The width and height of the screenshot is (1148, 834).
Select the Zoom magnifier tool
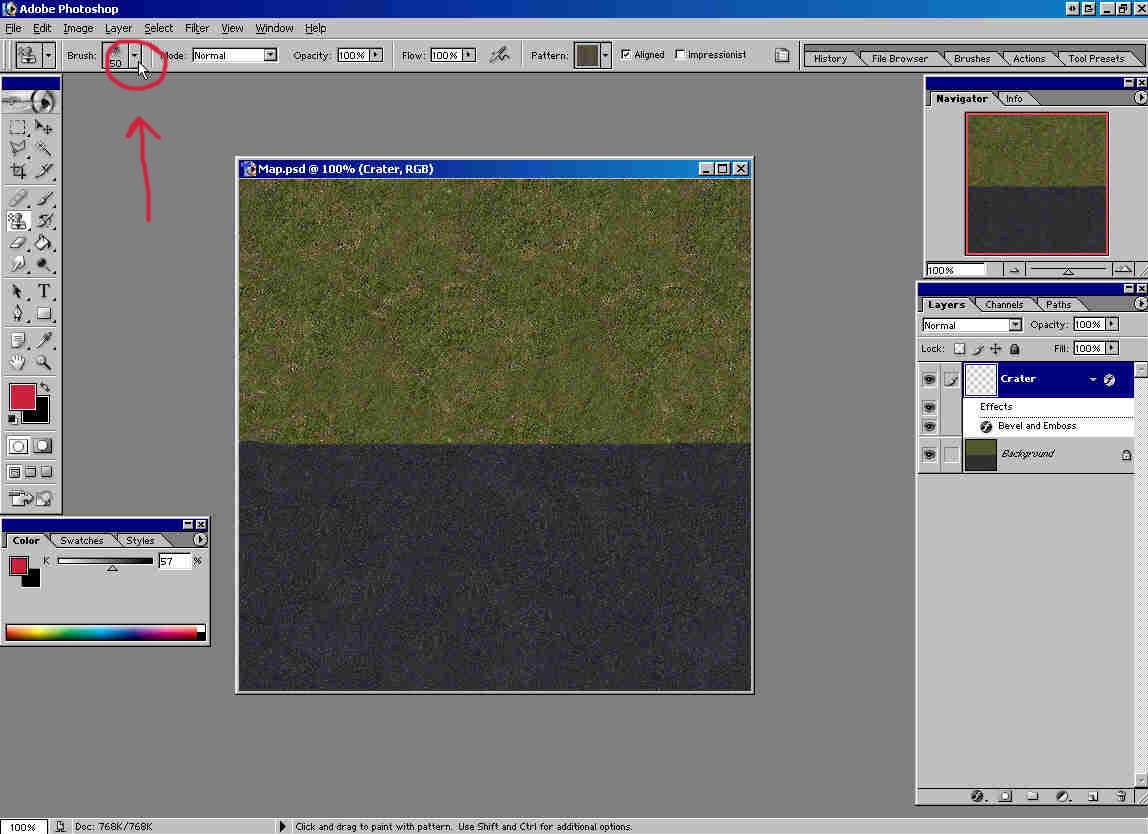pyautogui.click(x=44, y=363)
